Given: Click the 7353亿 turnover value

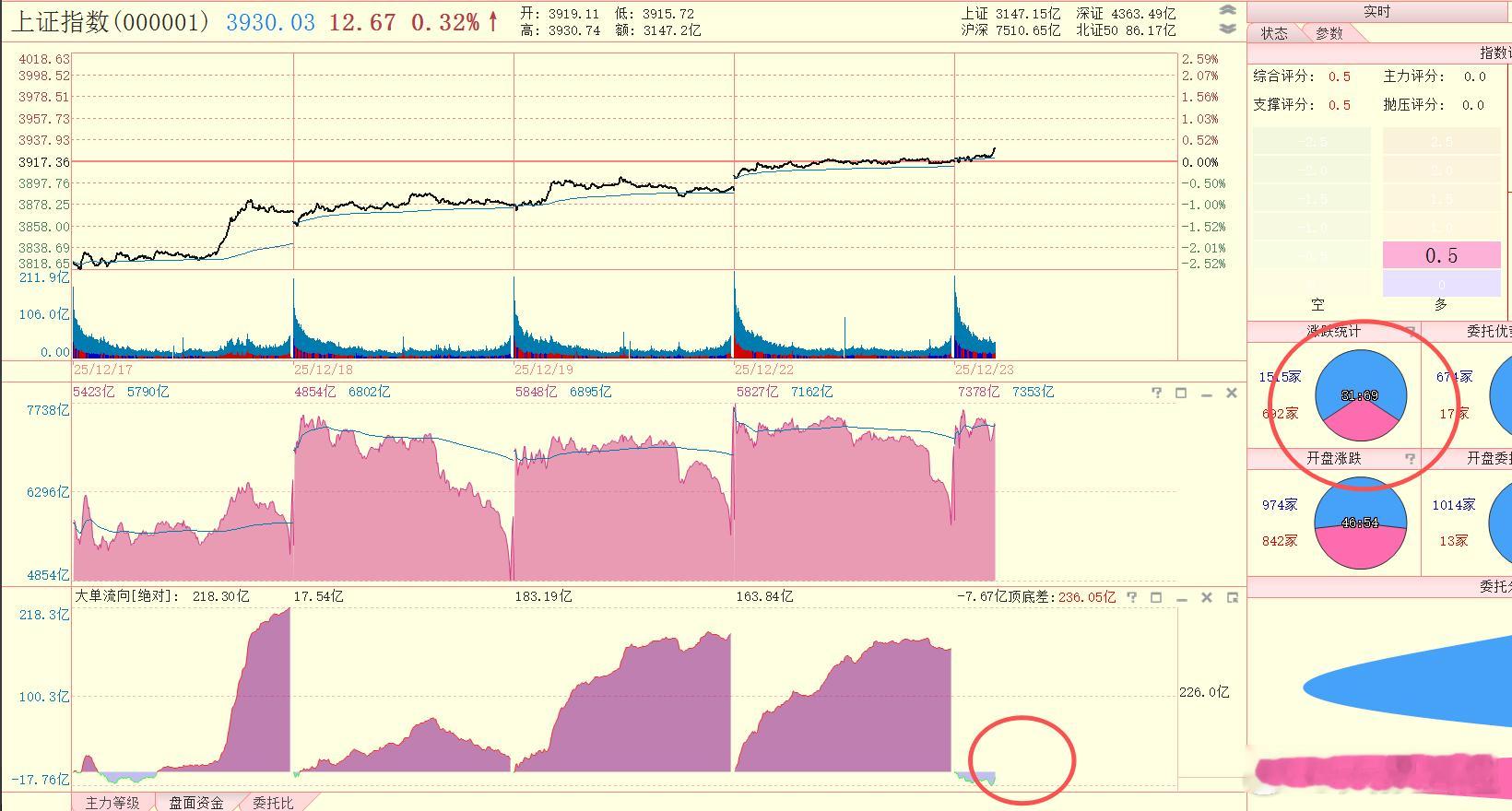Looking at the screenshot, I should point(1033,392).
